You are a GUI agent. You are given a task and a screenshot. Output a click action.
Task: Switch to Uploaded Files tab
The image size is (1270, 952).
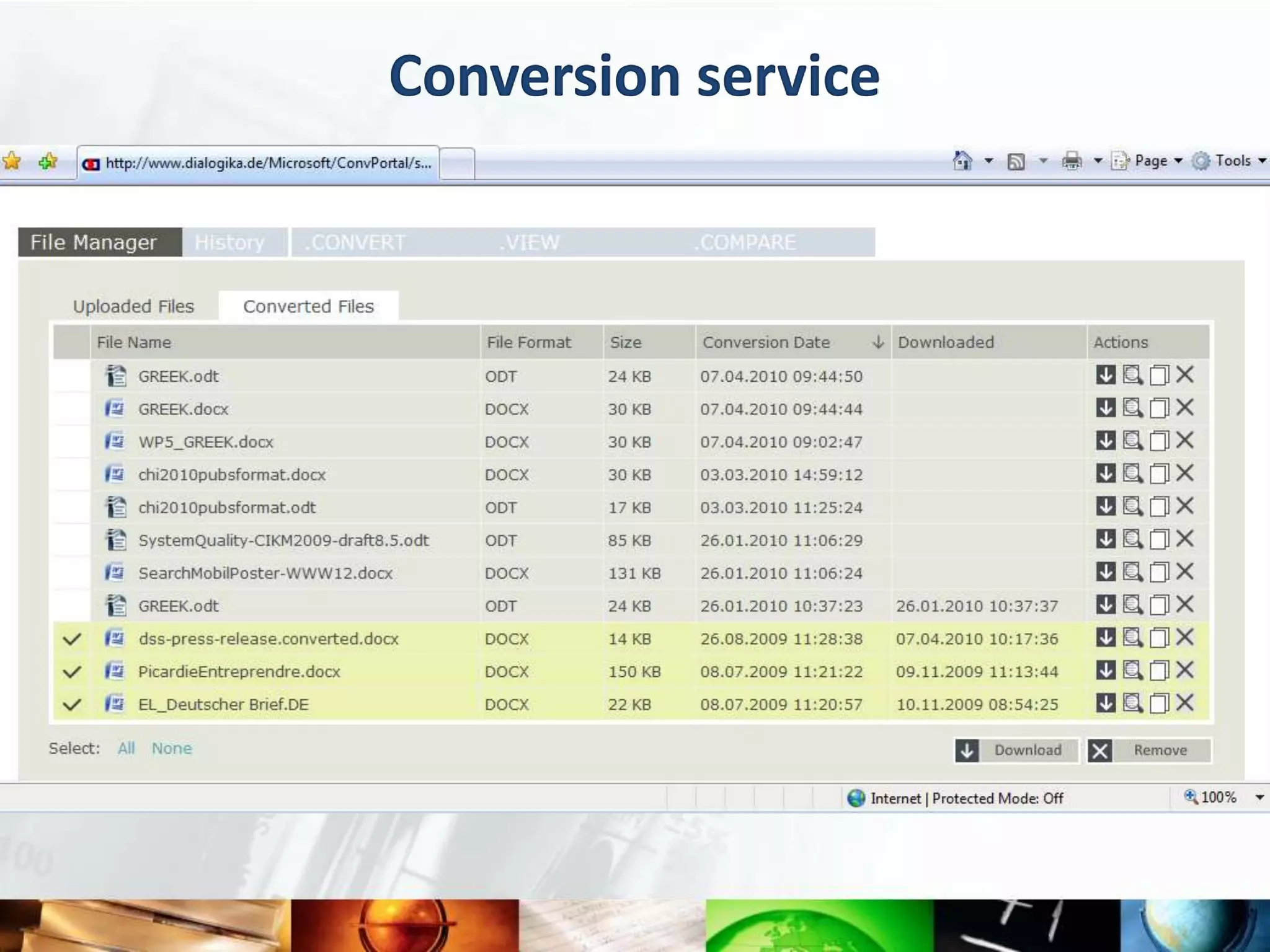pos(133,306)
